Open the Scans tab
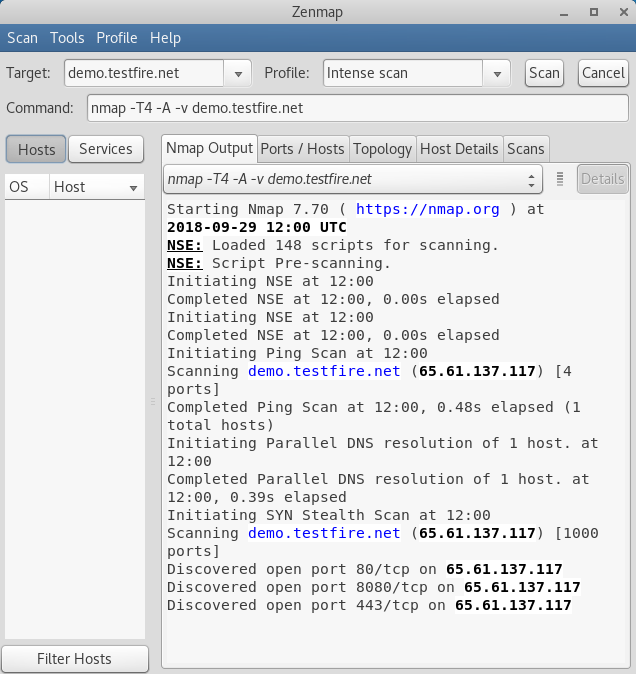 (526, 149)
